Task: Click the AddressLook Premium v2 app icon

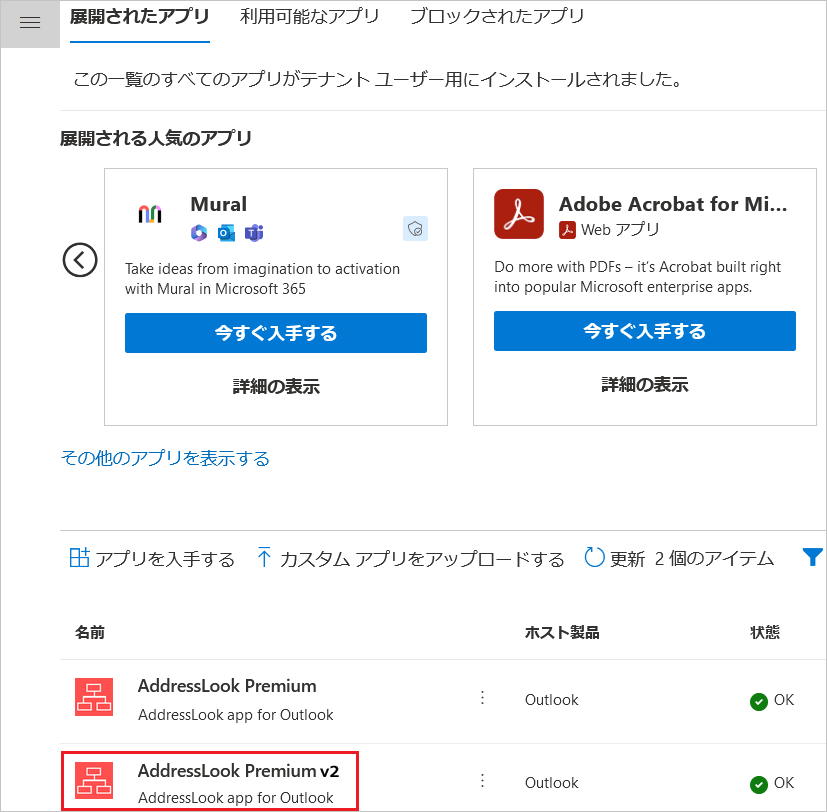Action: 94,781
